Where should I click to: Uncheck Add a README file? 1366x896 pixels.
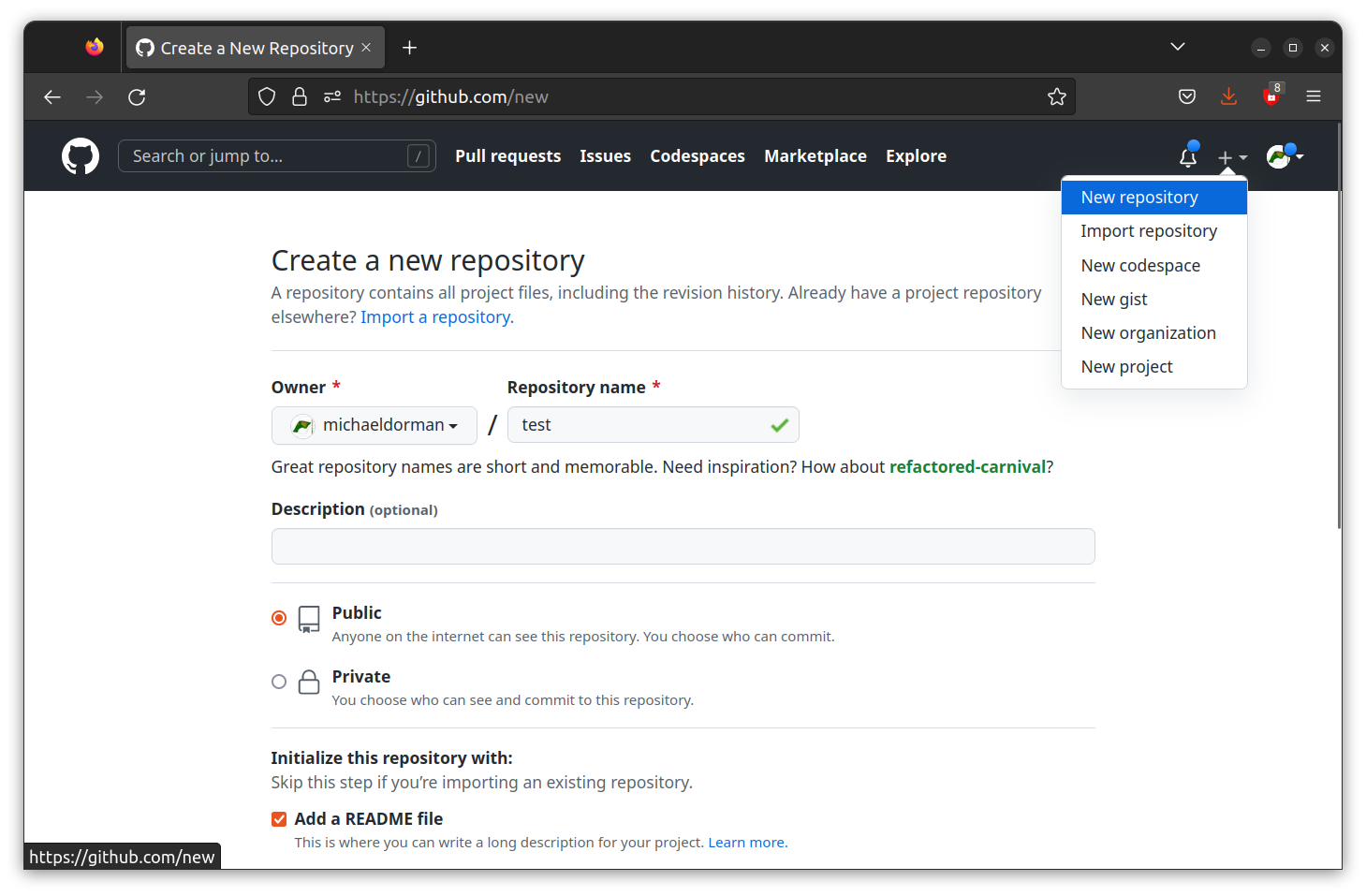pos(278,818)
